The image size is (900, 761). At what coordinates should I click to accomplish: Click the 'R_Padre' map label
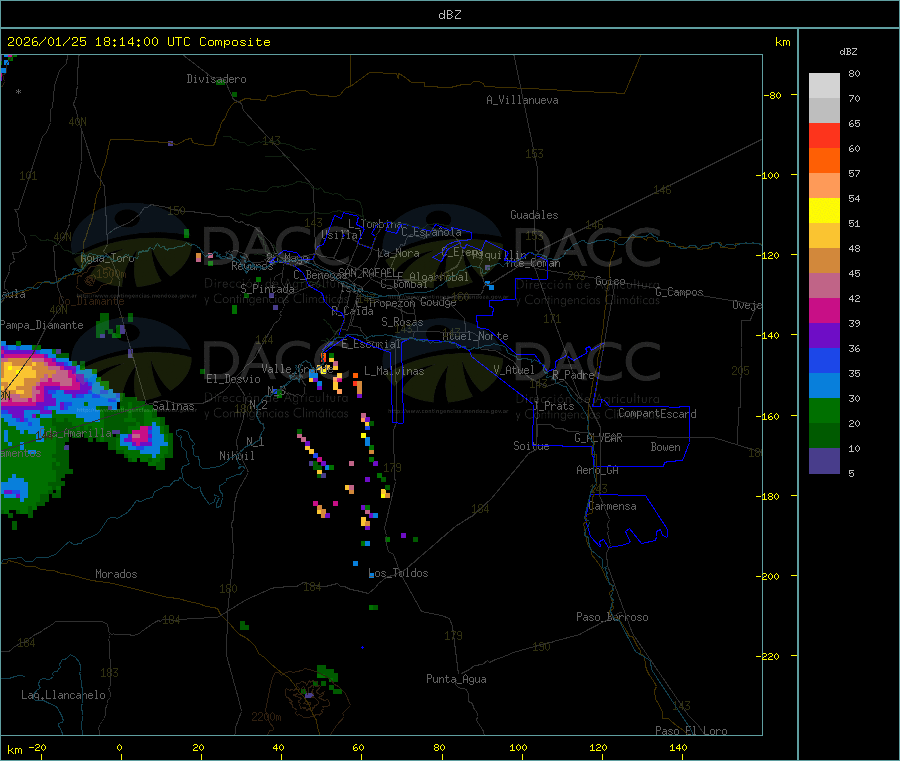coord(573,375)
